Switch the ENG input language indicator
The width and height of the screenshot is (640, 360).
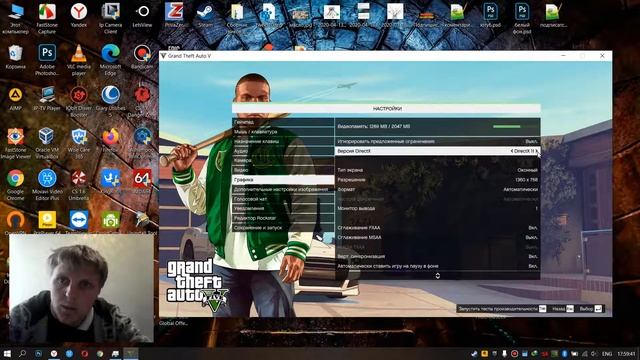(x=607, y=354)
